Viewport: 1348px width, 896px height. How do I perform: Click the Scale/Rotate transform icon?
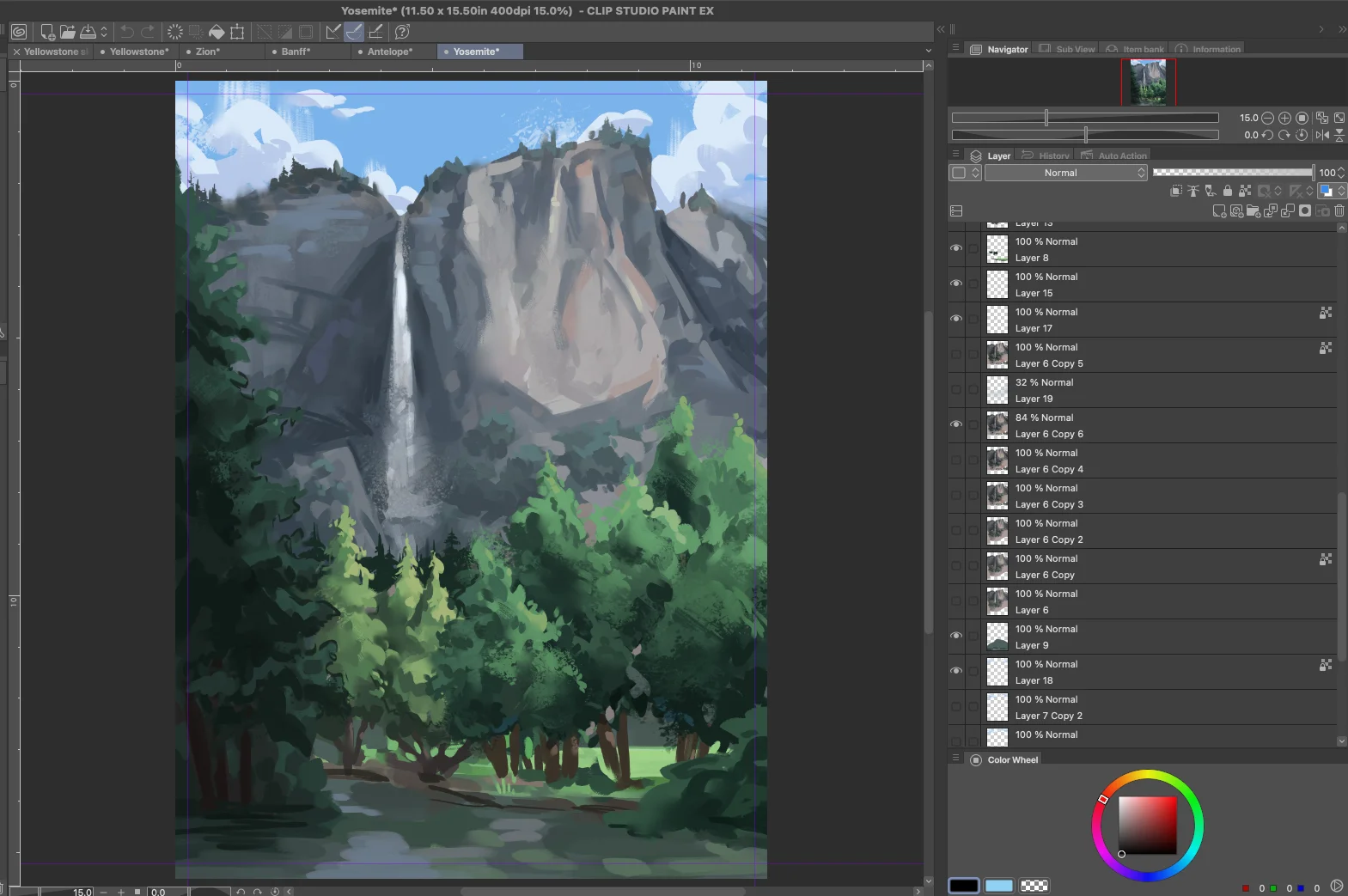pos(237,32)
